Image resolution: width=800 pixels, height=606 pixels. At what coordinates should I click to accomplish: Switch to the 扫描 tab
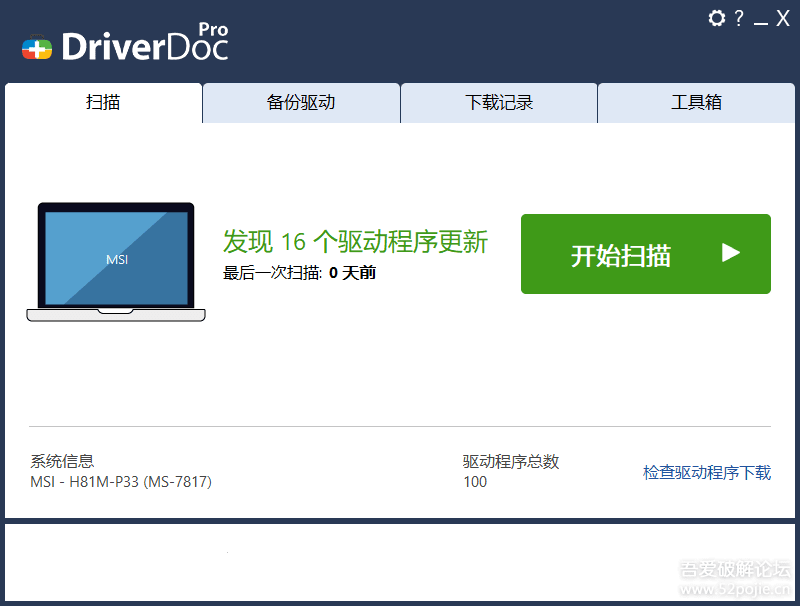[x=104, y=103]
